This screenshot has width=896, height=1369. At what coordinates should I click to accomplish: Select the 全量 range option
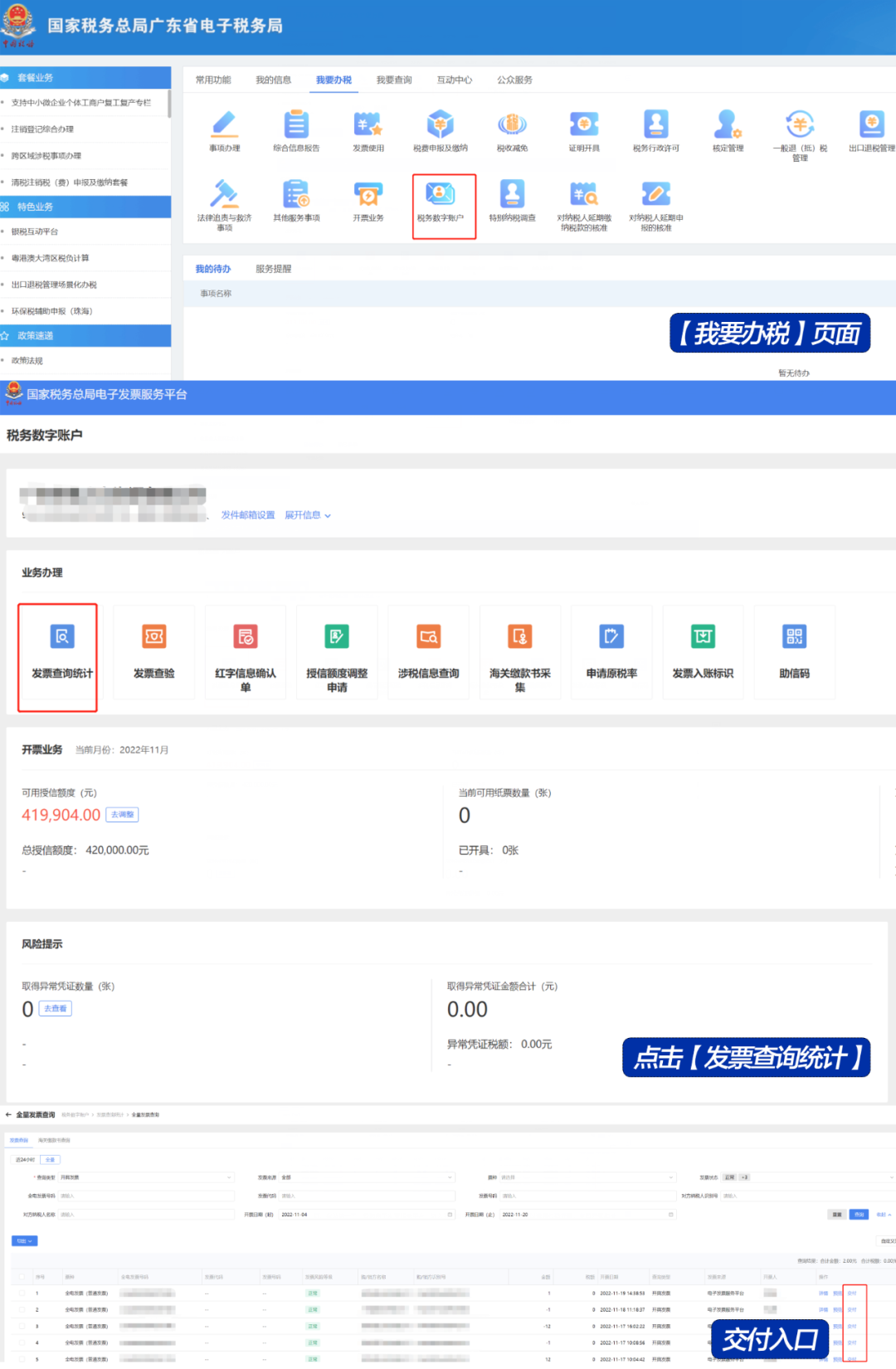pos(50,1160)
